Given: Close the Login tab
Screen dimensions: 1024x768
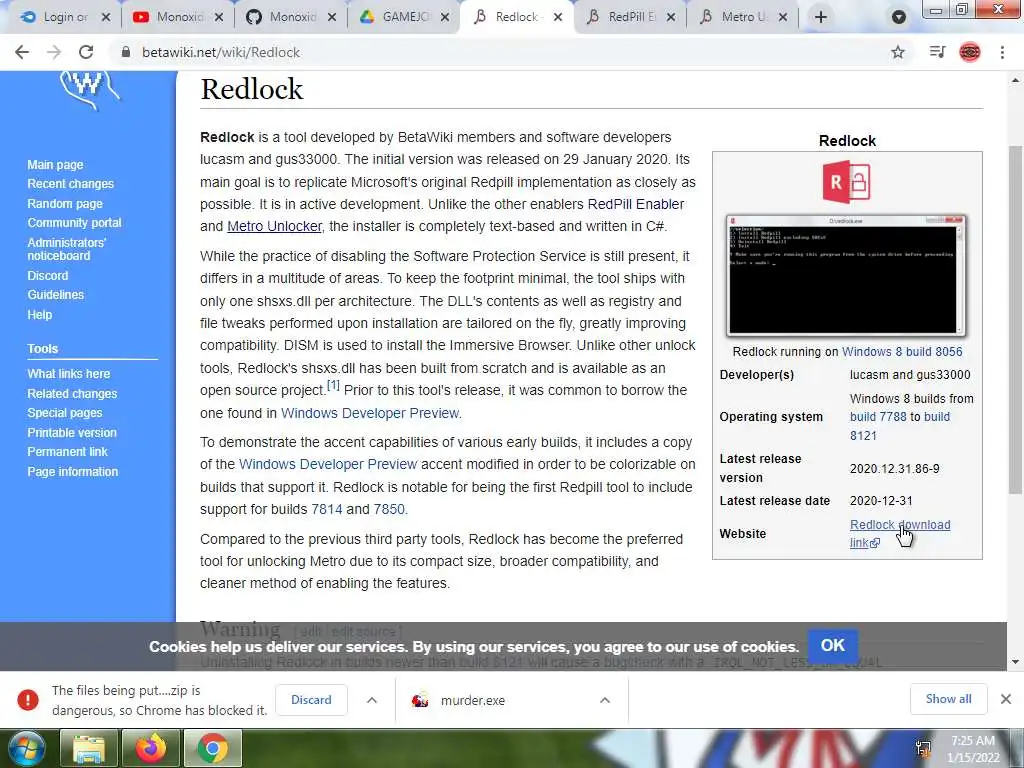Looking at the screenshot, I should click(106, 17).
